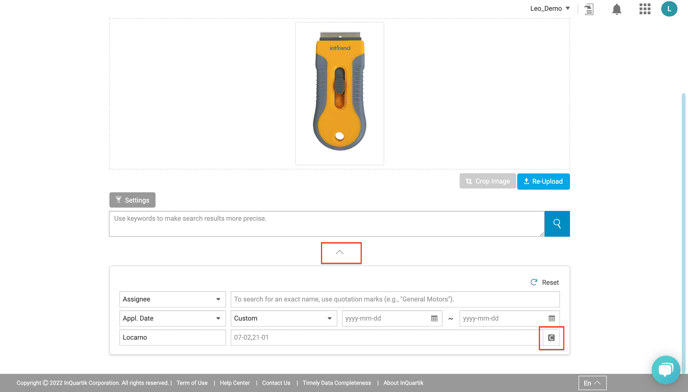688x392 pixels.
Task: Open the Help Center link
Action: point(235,383)
